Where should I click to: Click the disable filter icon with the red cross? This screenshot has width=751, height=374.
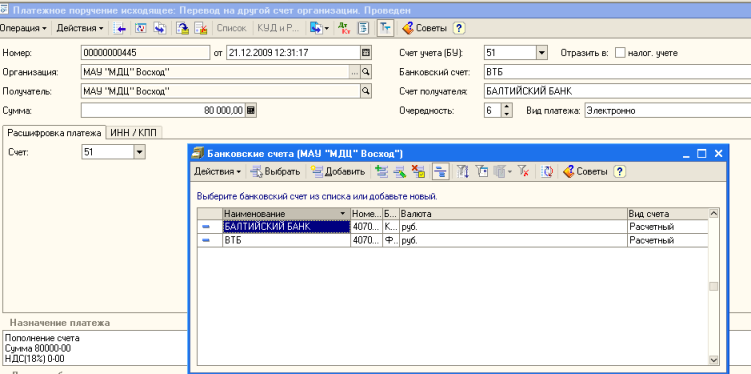pos(523,171)
